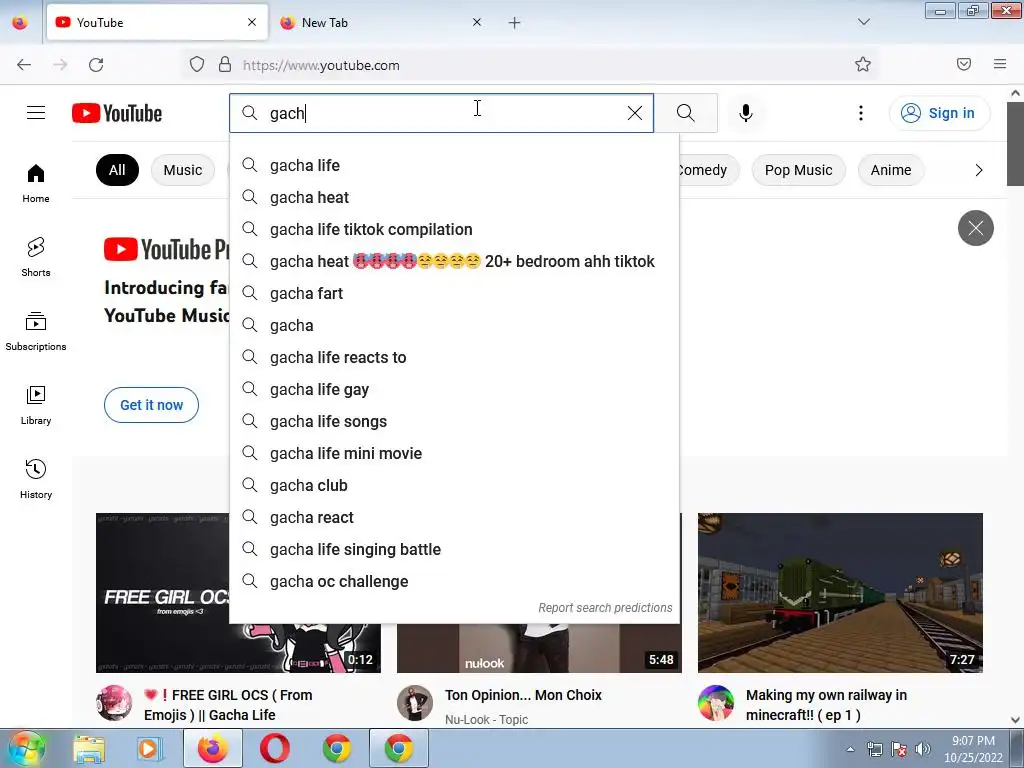Select the All filter chip
The width and height of the screenshot is (1024, 768).
[x=117, y=170]
